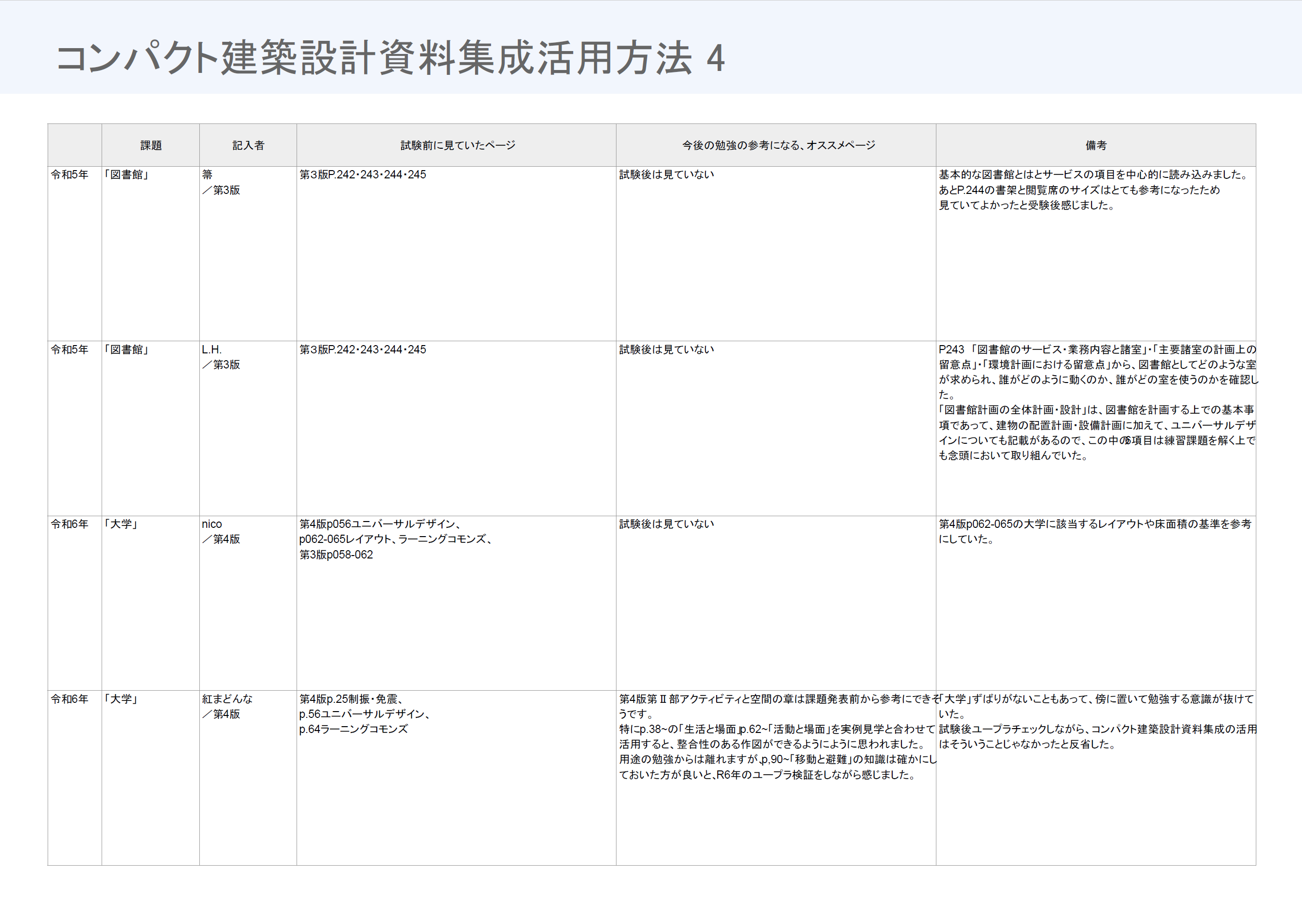Click the 課題 column header

tap(151, 146)
